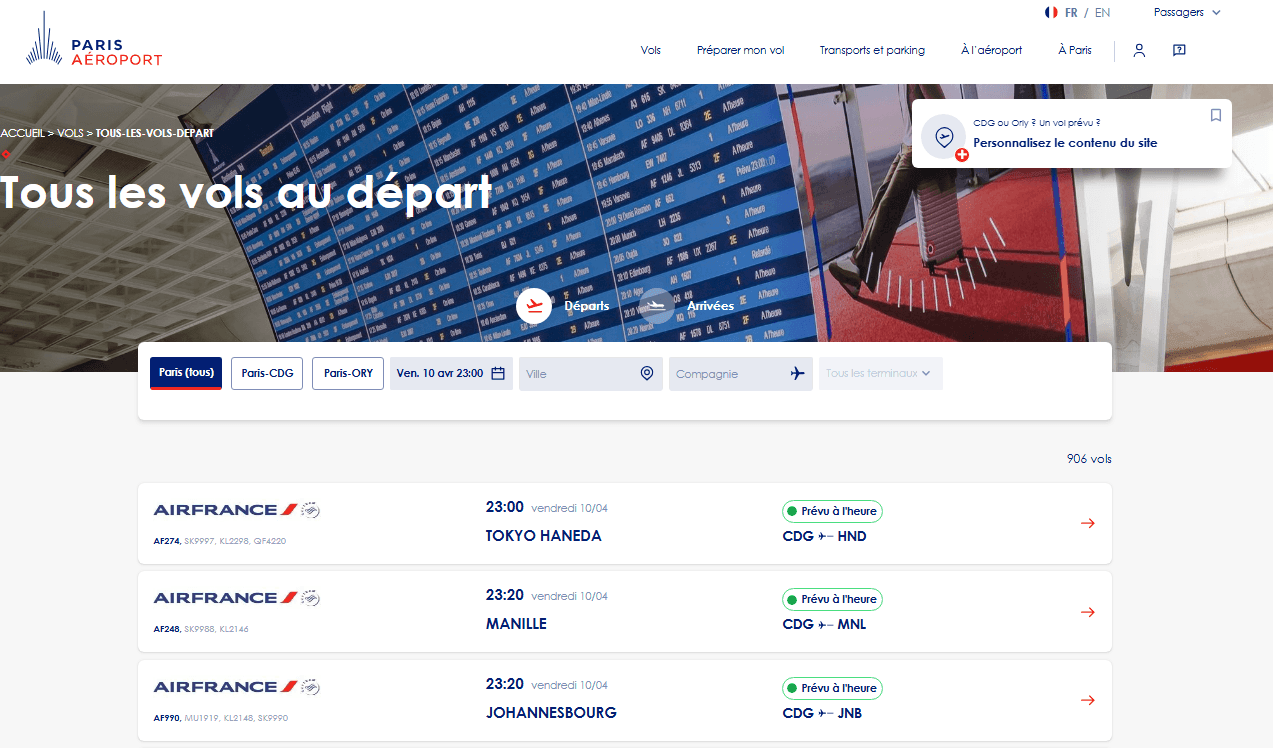
Task: Switch to the Arrivées tab label
Action: (x=710, y=306)
